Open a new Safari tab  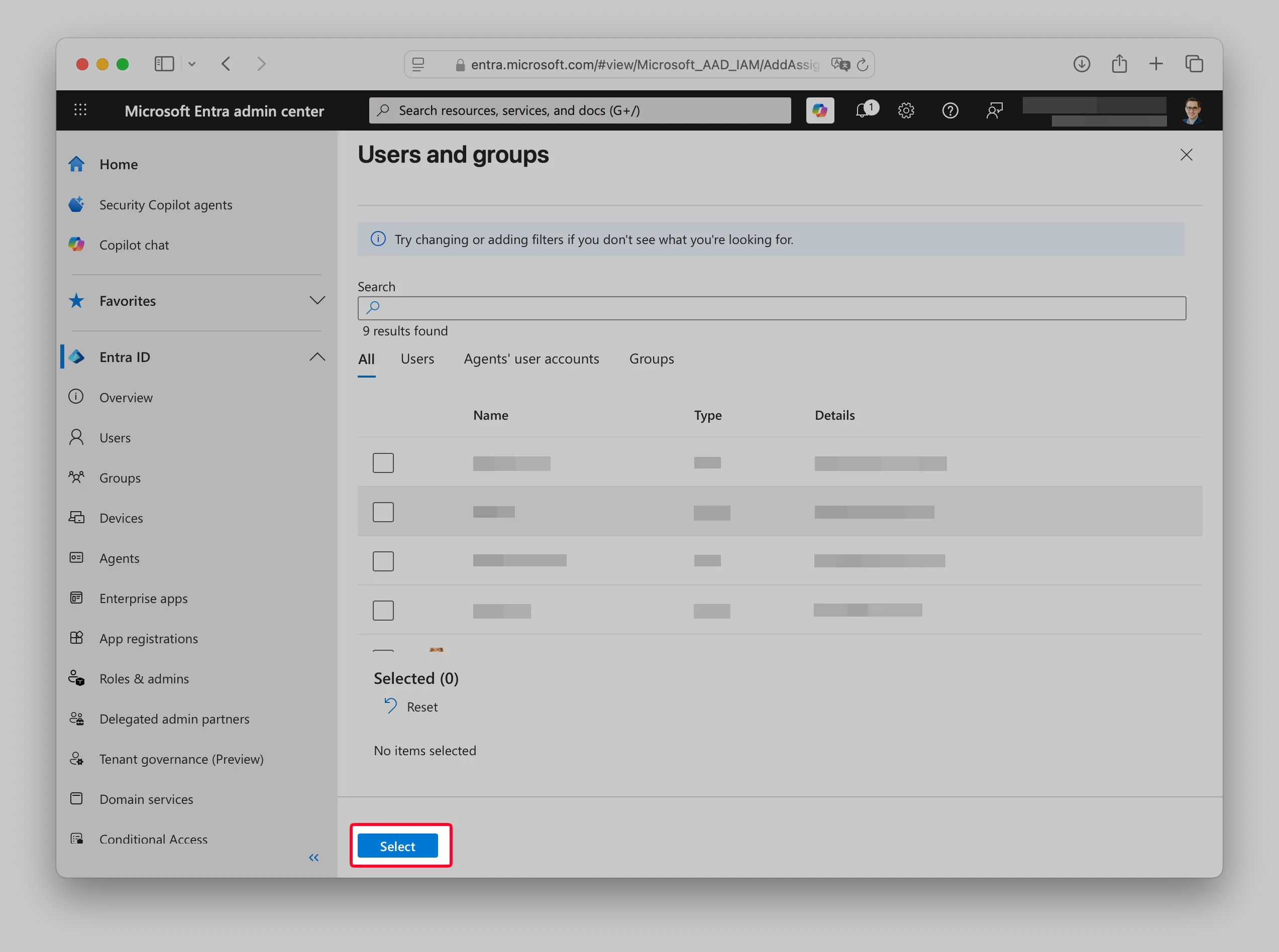[x=1155, y=64]
